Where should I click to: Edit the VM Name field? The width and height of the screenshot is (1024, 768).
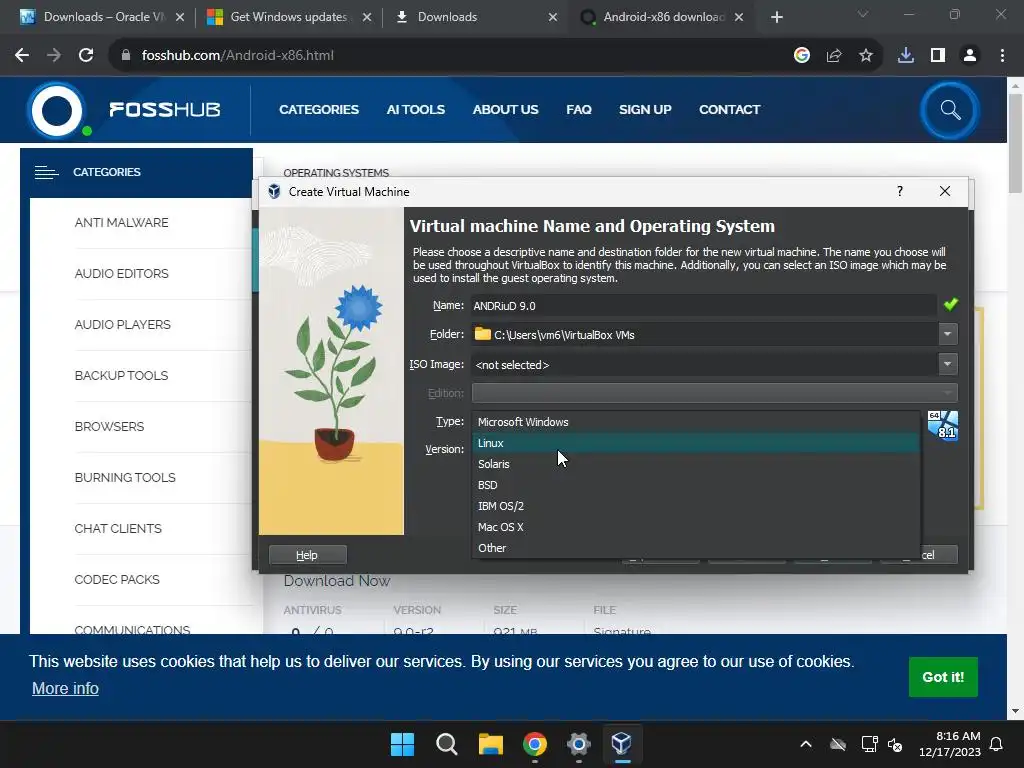point(703,306)
